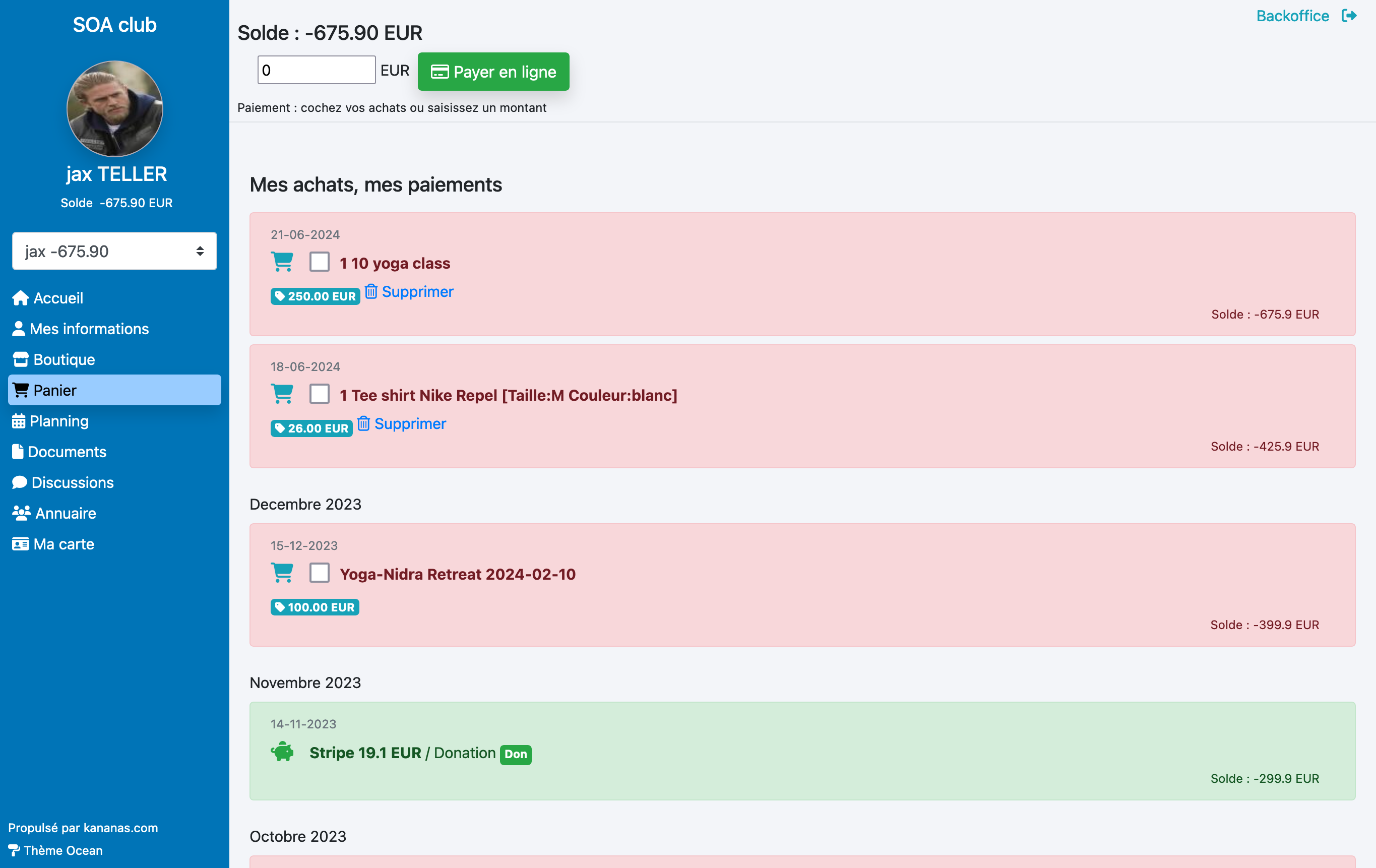Image resolution: width=1376 pixels, height=868 pixels.
Task: Open Discussions menu item
Action: (114, 482)
